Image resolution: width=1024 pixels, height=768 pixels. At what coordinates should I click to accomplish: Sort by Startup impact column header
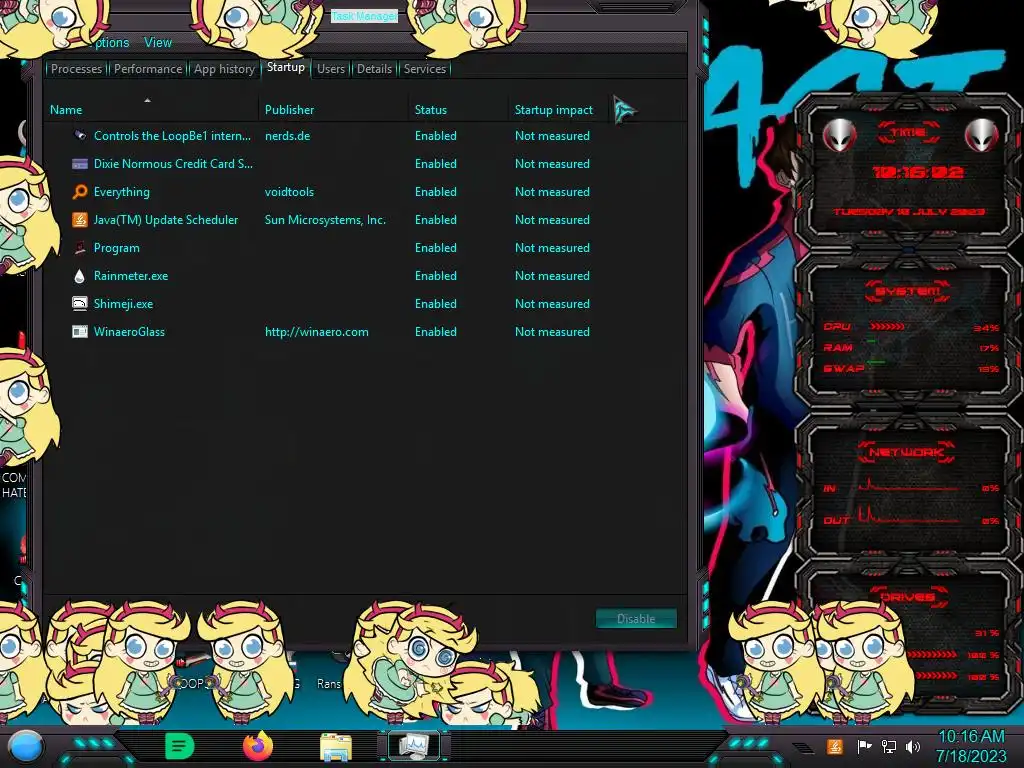click(559, 109)
